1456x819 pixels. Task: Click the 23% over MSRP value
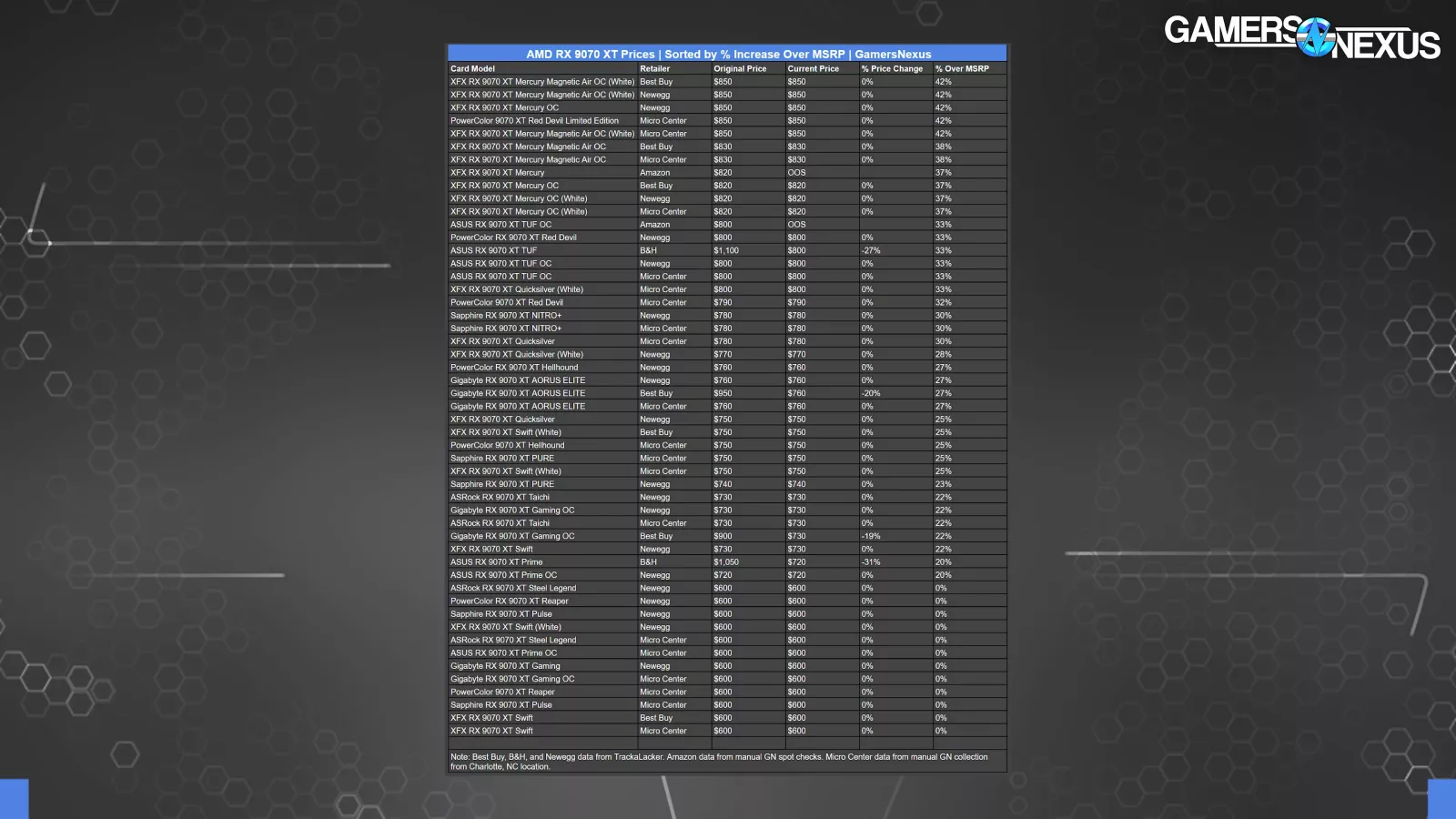point(943,485)
